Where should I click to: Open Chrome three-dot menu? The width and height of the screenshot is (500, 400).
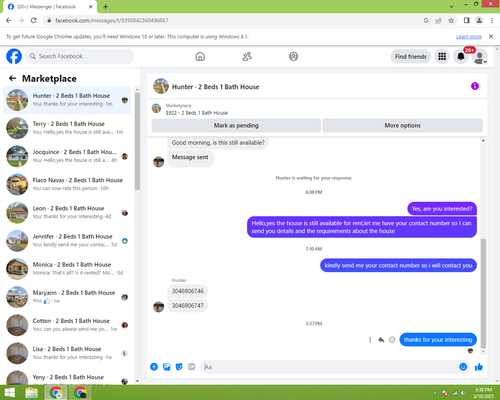pos(492,20)
